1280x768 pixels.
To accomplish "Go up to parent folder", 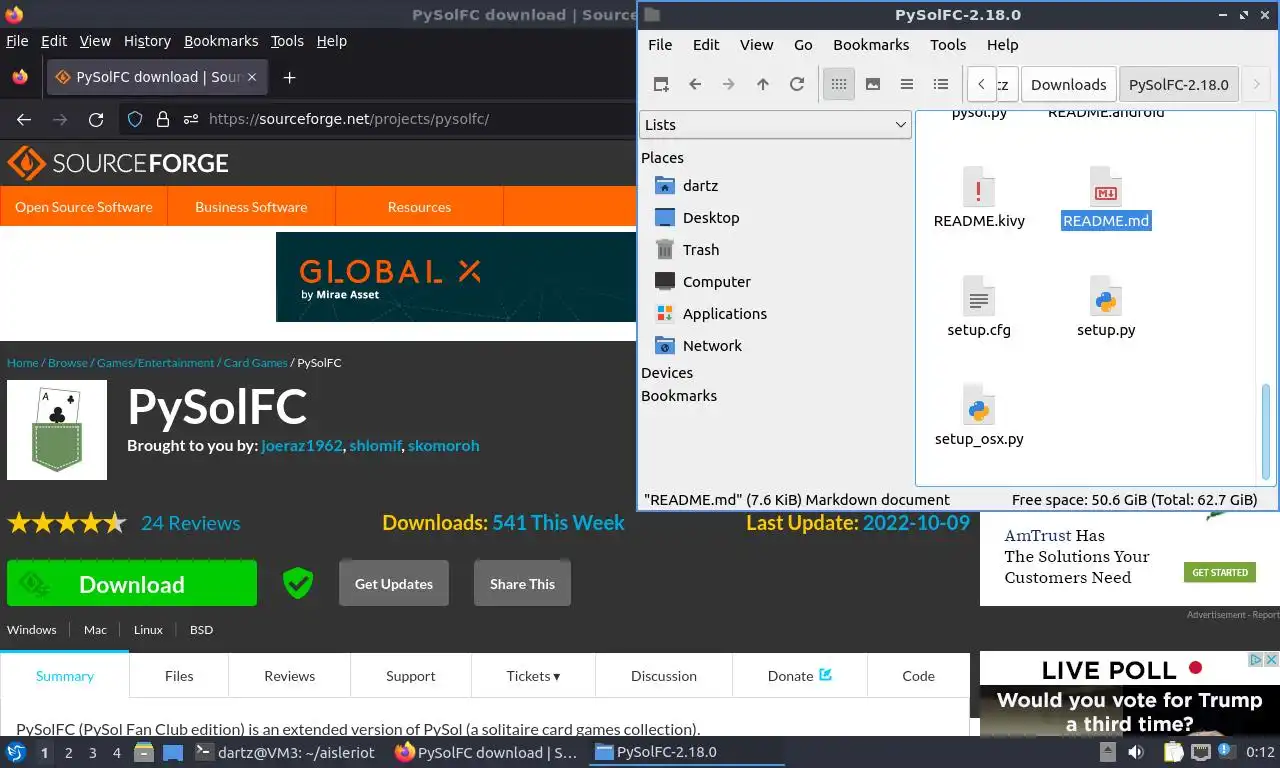I will coord(763,84).
